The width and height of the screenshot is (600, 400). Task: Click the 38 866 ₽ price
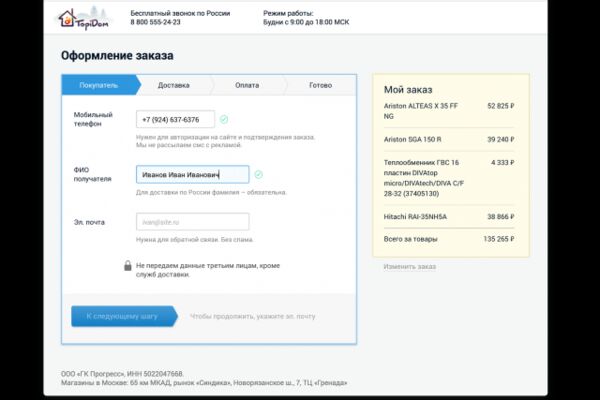501,217
